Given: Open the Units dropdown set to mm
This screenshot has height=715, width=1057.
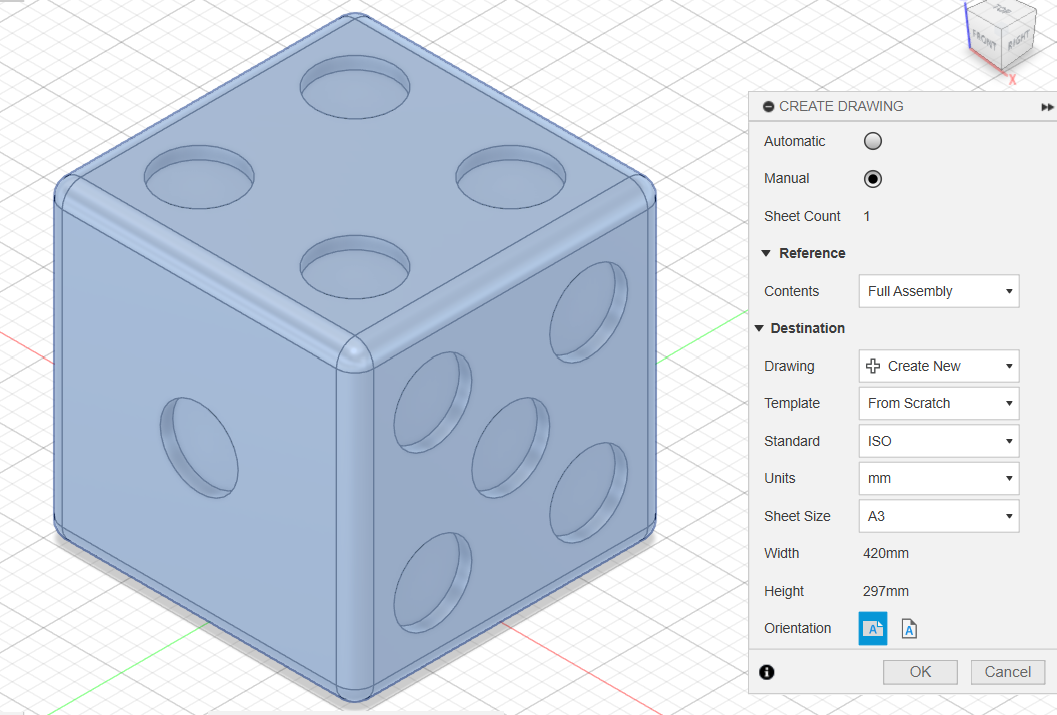Looking at the screenshot, I should (x=938, y=478).
